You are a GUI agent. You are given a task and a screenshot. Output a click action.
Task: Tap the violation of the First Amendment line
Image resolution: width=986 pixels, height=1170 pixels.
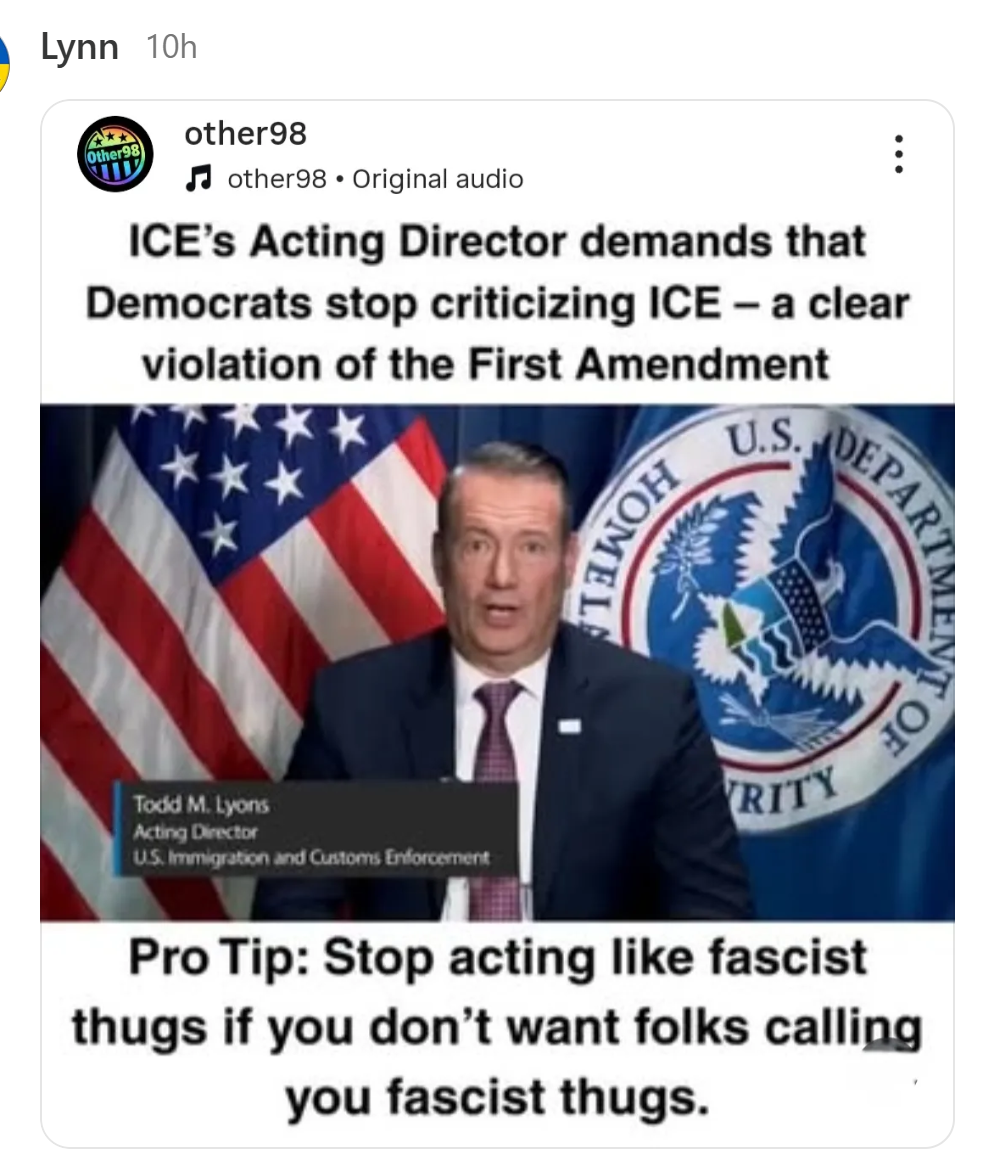[485, 364]
